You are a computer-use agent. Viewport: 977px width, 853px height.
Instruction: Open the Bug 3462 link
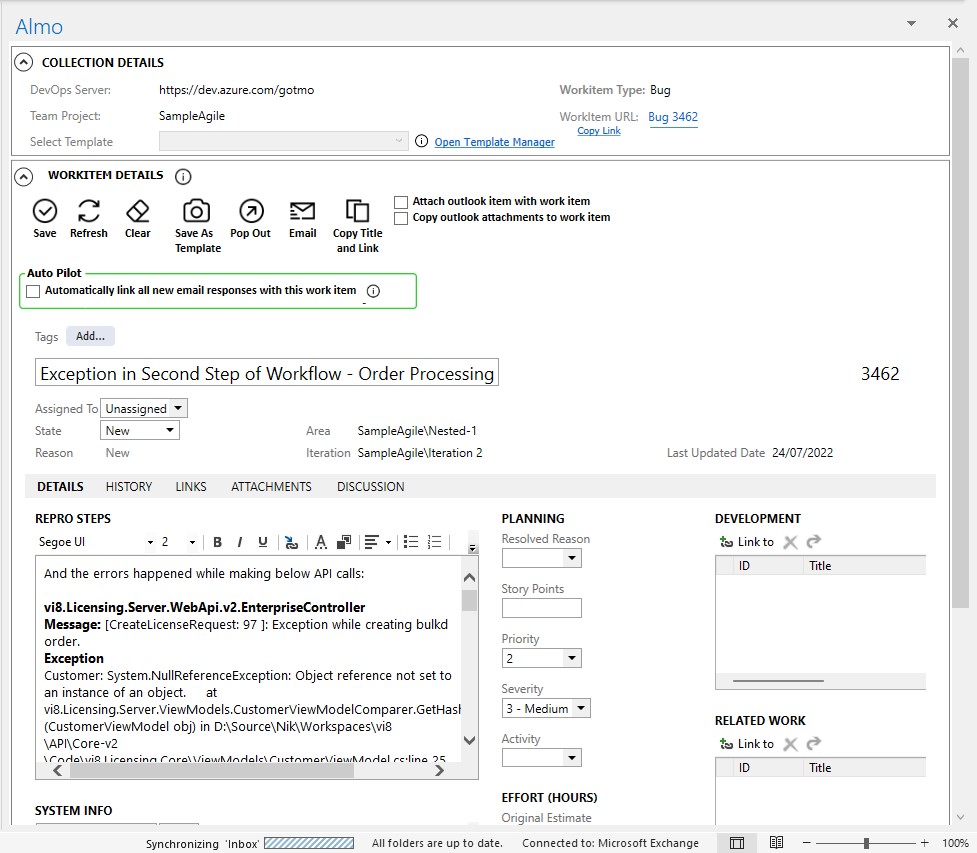673,117
